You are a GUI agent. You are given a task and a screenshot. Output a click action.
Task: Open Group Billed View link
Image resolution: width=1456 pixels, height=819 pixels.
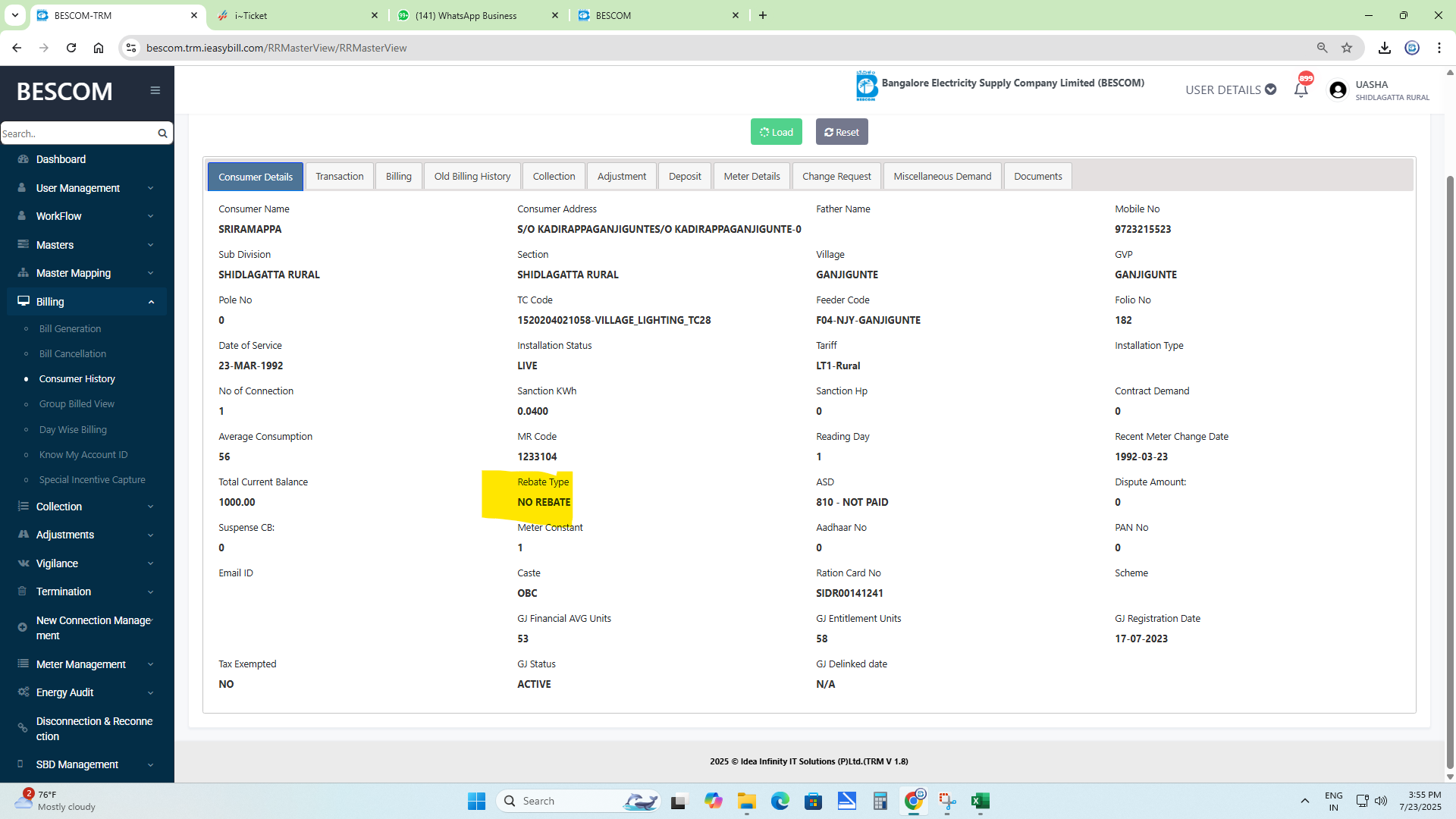coord(77,403)
